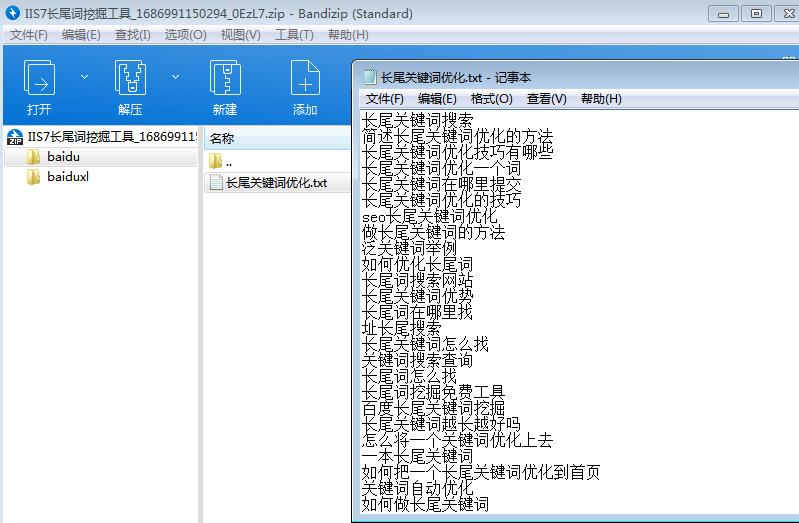
Task: Click line '长尾关键词搜索' in Notepad
Action: pos(417,120)
